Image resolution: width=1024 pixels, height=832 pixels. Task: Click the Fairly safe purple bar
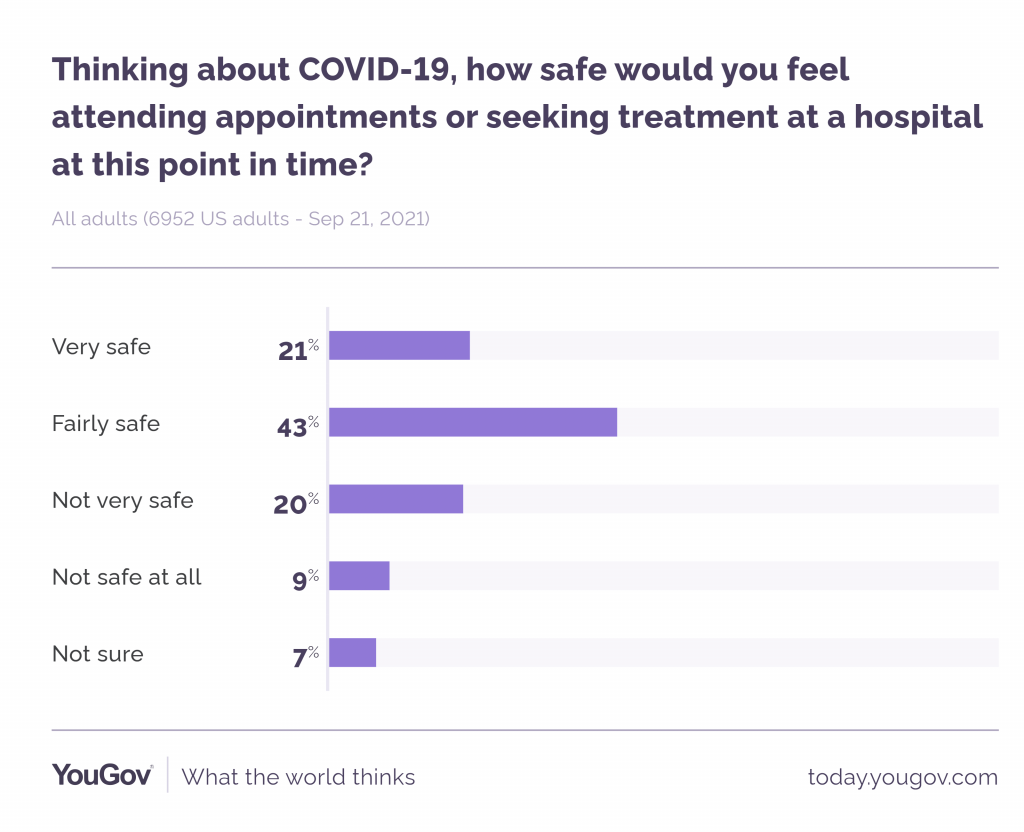point(473,422)
